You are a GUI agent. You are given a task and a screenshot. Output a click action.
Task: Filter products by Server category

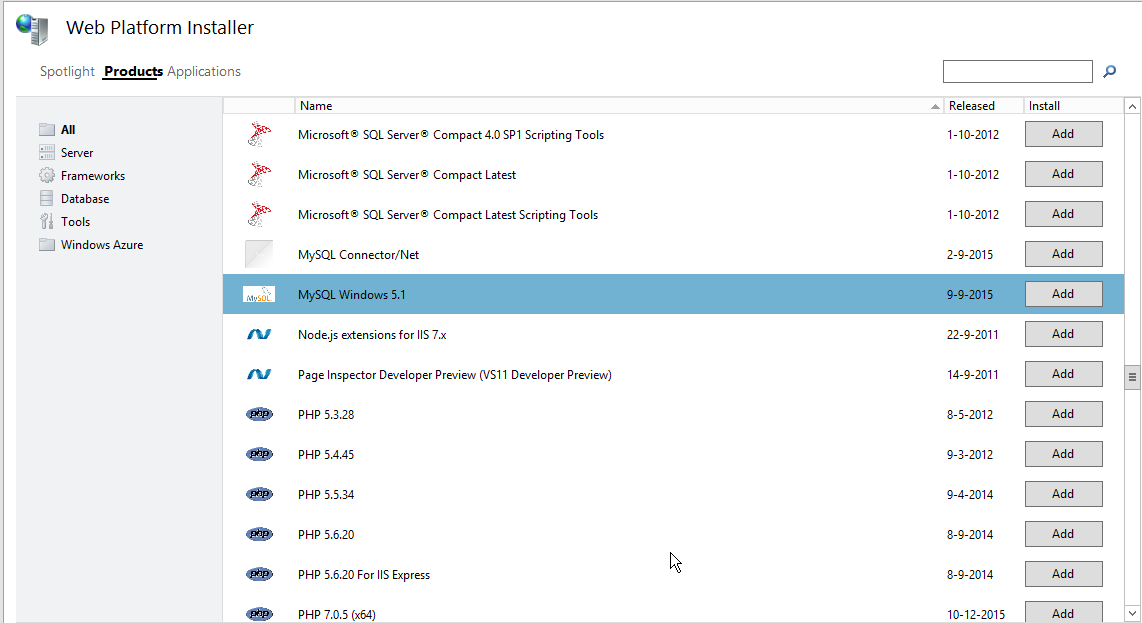click(77, 153)
